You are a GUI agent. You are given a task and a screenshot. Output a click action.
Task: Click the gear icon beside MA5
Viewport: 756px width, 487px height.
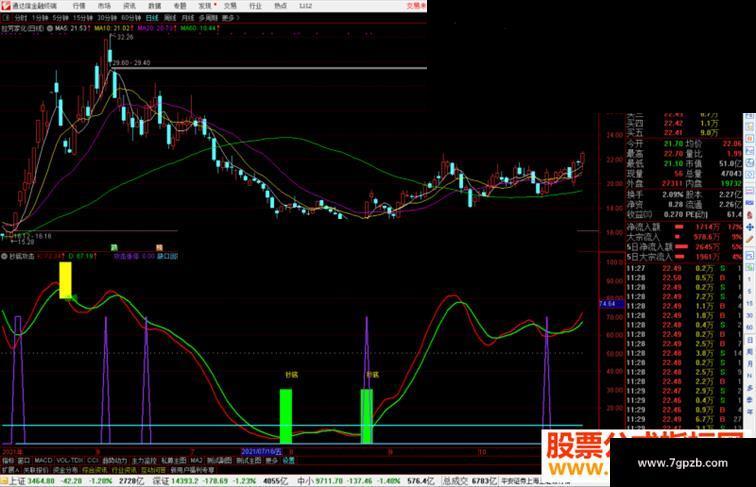pyautogui.click(x=50, y=28)
